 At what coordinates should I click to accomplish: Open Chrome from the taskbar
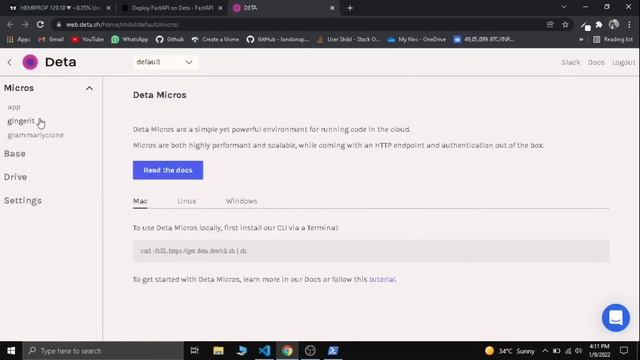[287, 351]
